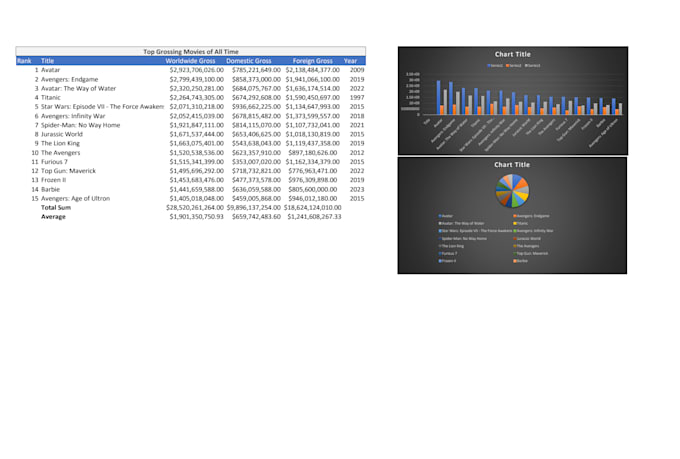Select the Star Wars: Episode VII table cell
680x459 pixels.
pyautogui.click(x=102, y=107)
